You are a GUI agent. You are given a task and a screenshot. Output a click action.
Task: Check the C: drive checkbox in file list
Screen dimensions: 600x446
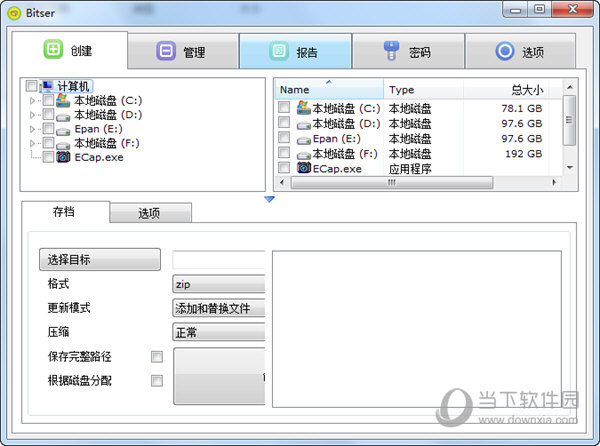[284, 107]
